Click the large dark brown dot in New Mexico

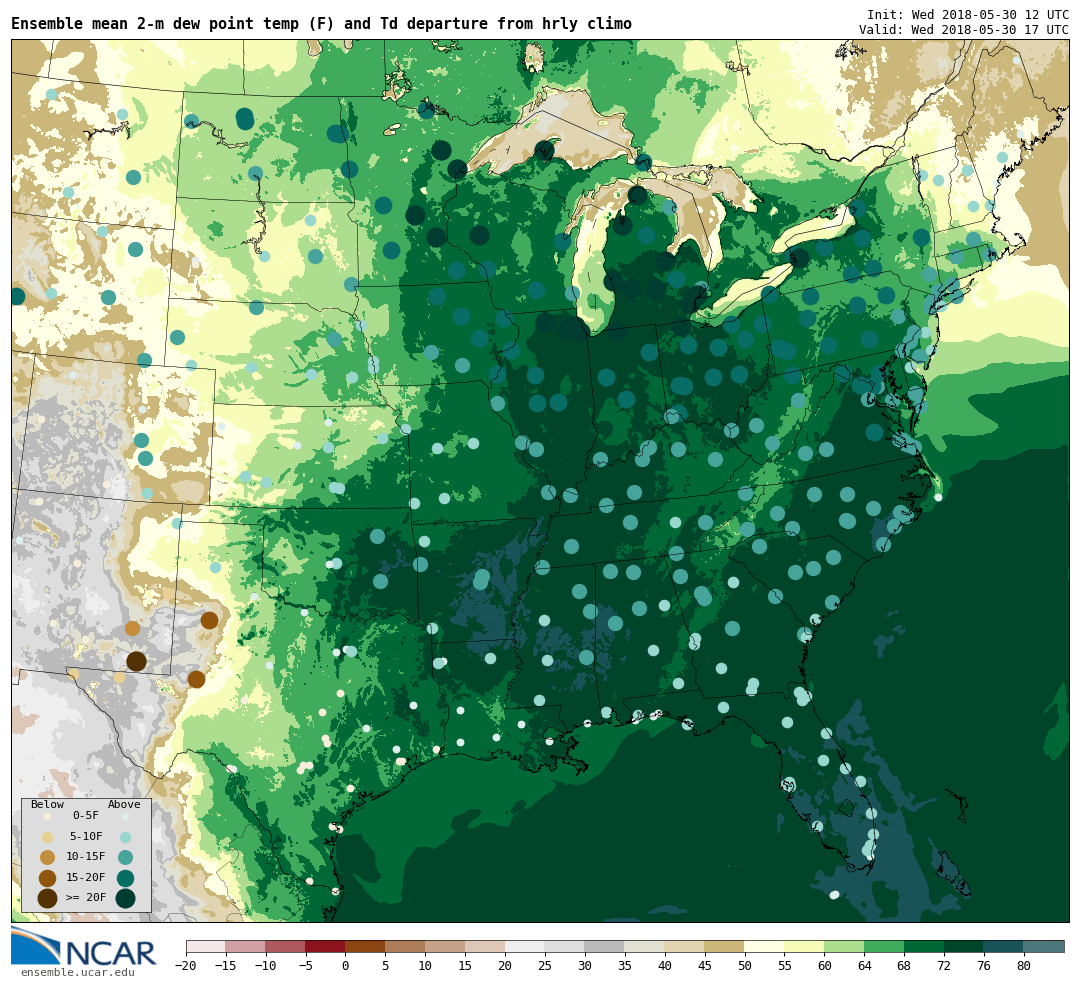(136, 661)
